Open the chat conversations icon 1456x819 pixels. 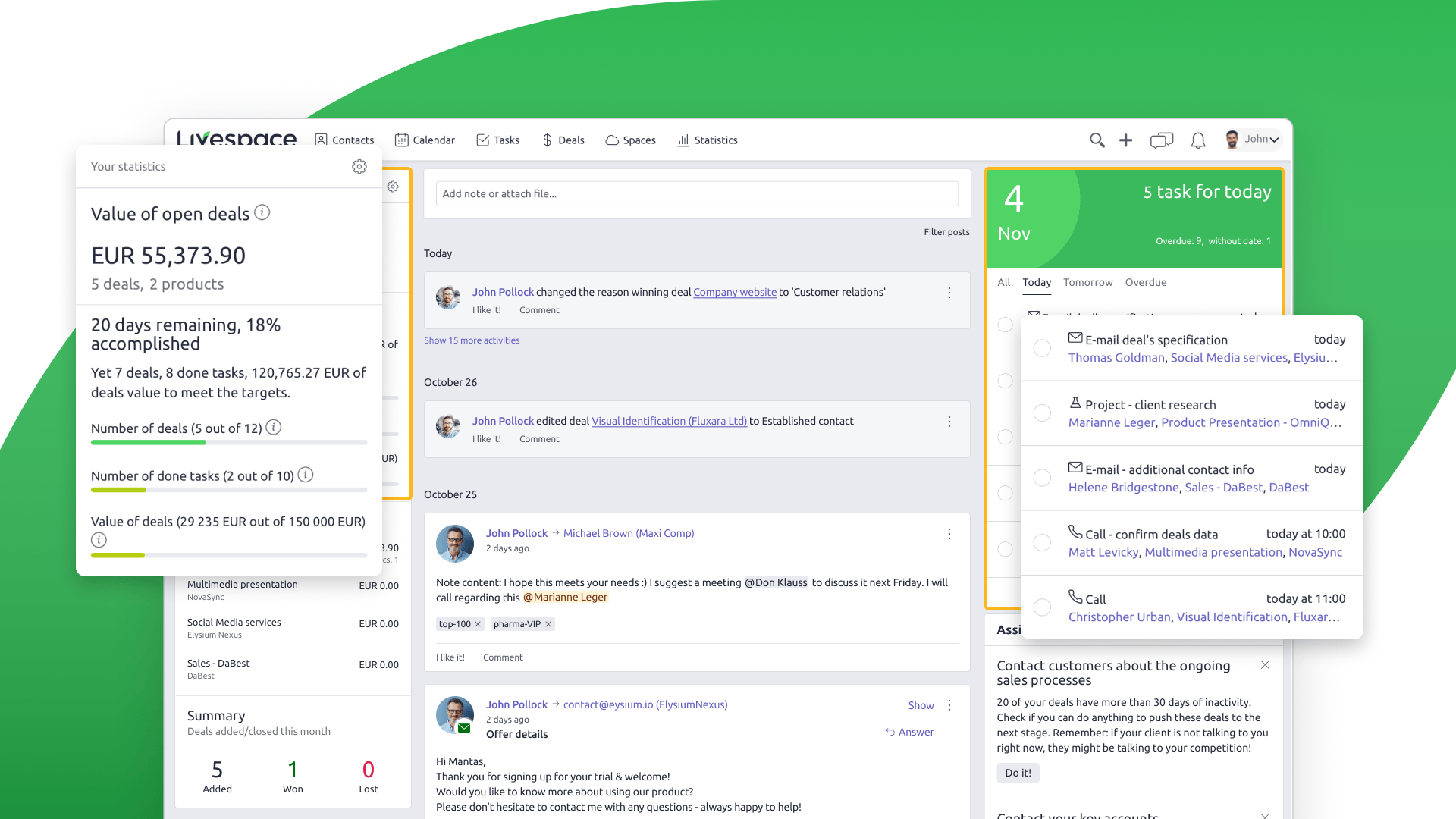click(1161, 140)
